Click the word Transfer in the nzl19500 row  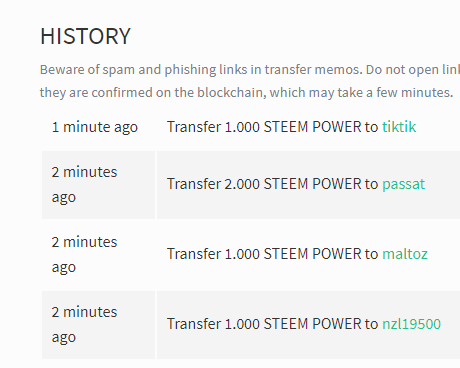(194, 324)
